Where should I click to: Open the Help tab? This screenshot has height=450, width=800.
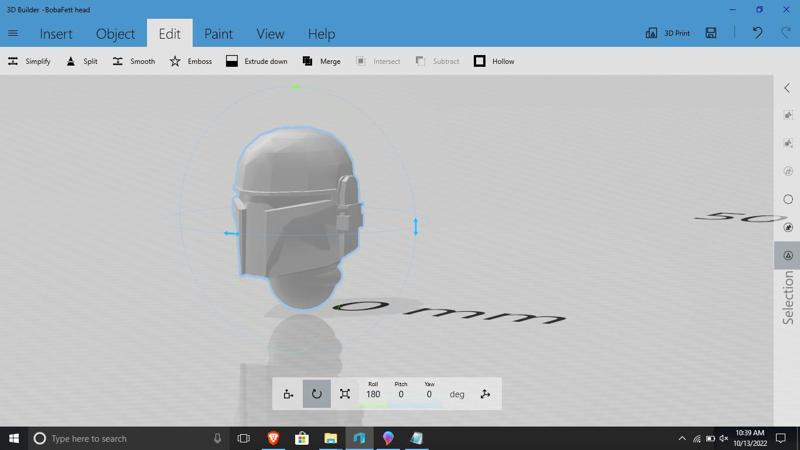pos(321,34)
